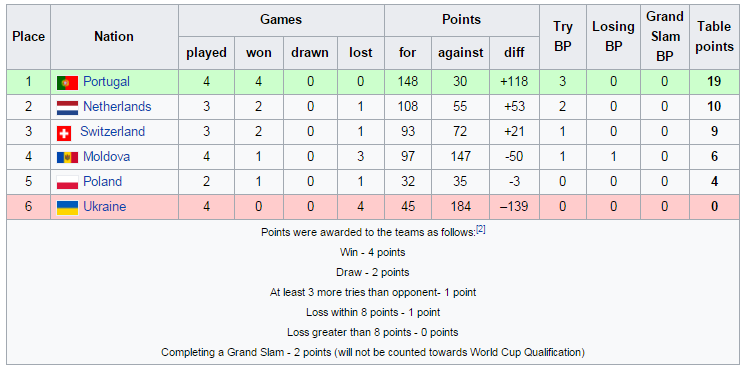Follow the Switzerland link
This screenshot has width=745, height=371.
[x=113, y=132]
